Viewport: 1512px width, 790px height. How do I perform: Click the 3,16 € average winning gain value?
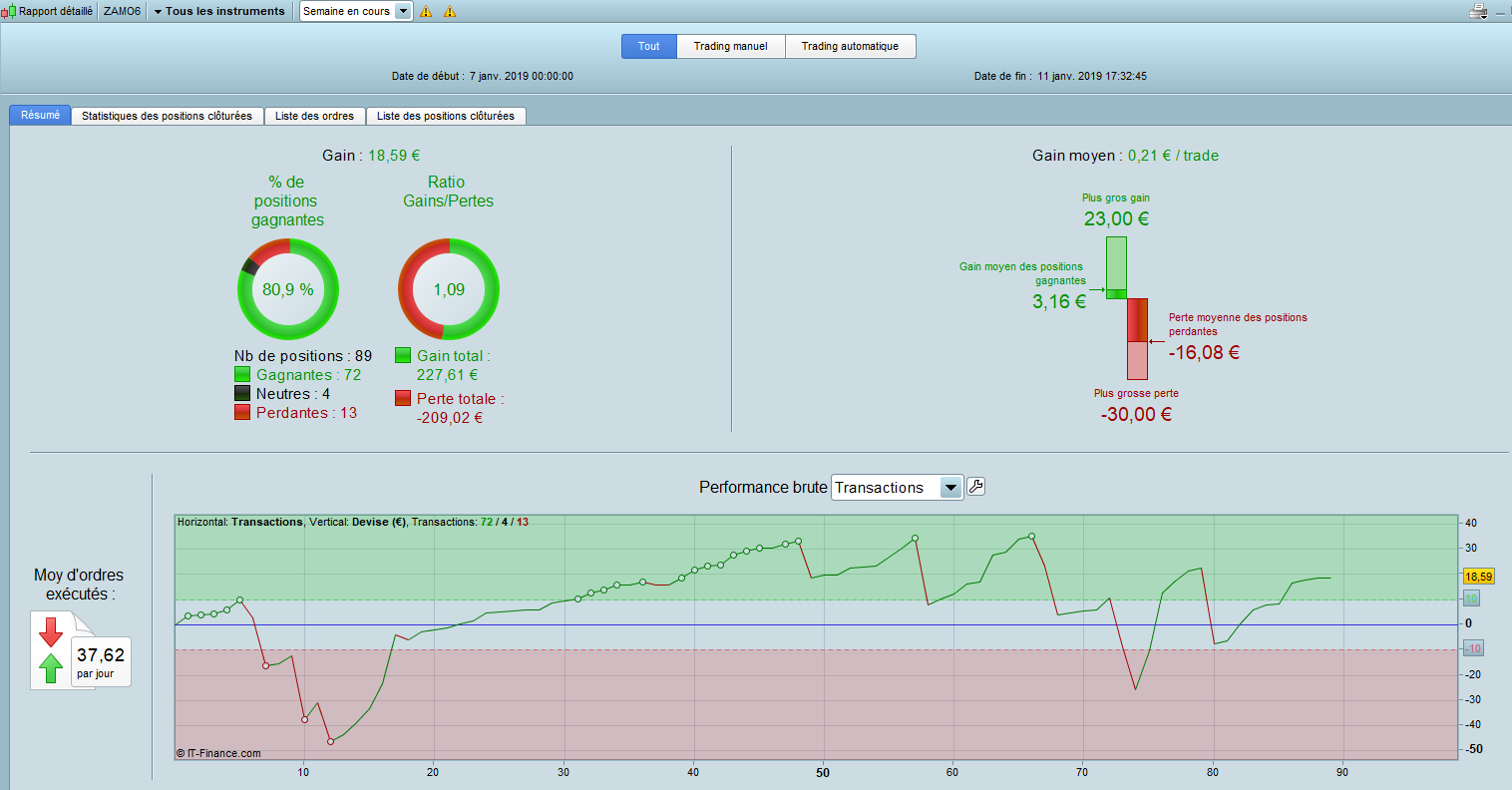coord(1059,301)
